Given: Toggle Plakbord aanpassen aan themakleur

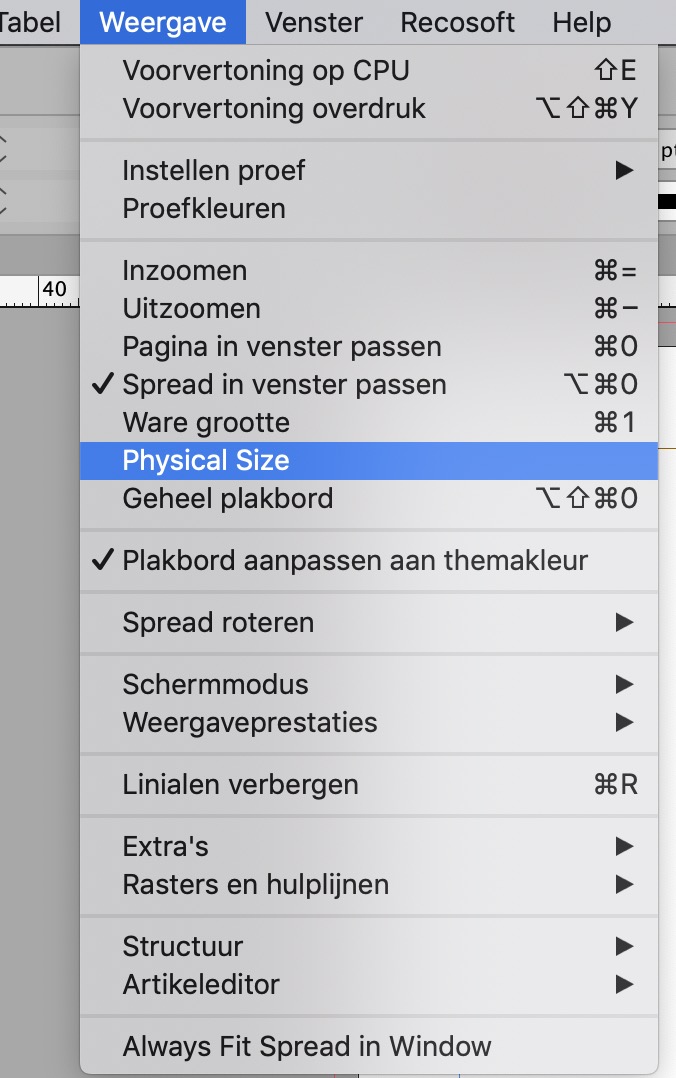Looking at the screenshot, I should (290, 560).
